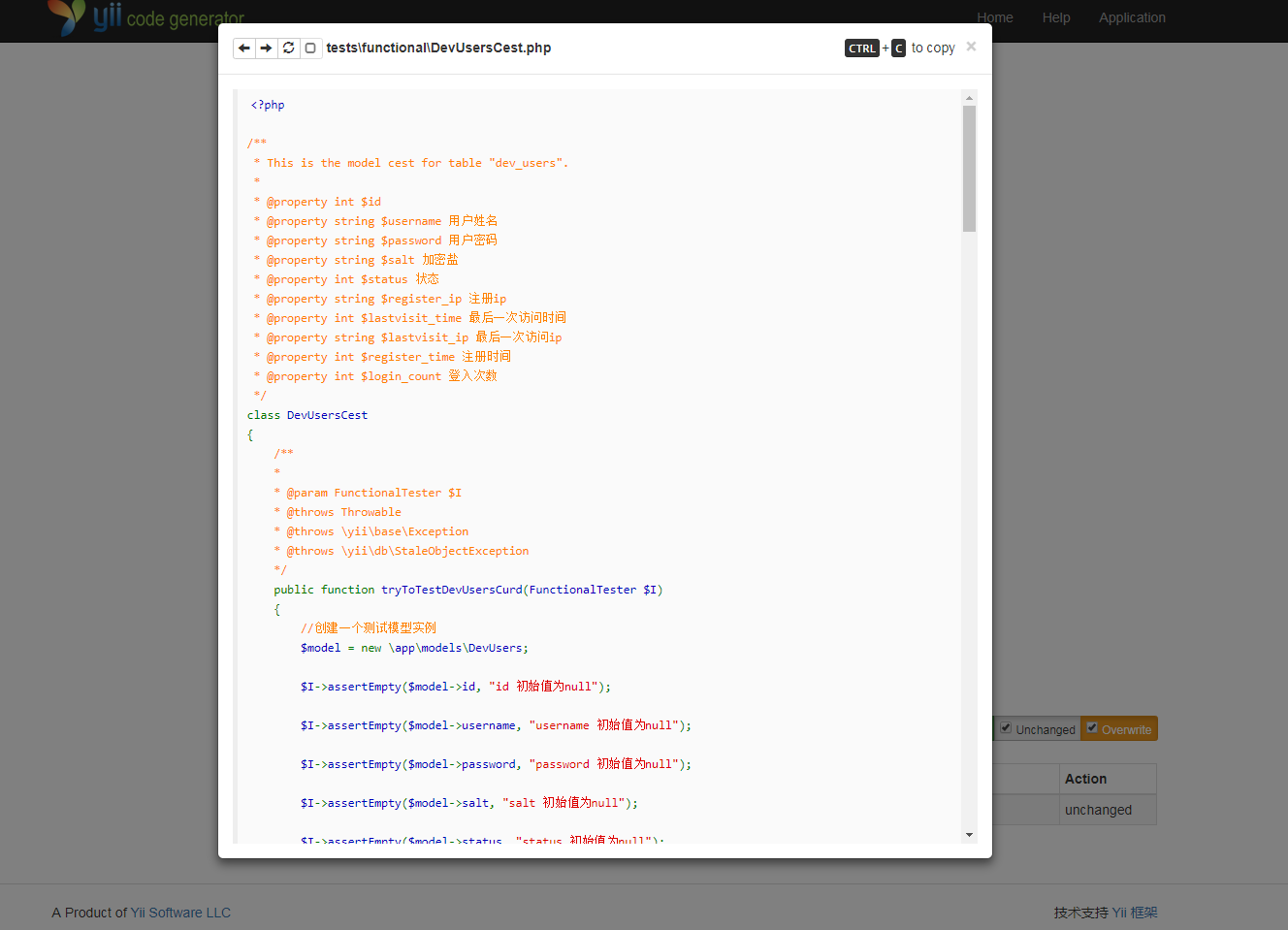Follow the Yii Software LLC link
Screen dimensions: 1288x930
click(x=180, y=913)
